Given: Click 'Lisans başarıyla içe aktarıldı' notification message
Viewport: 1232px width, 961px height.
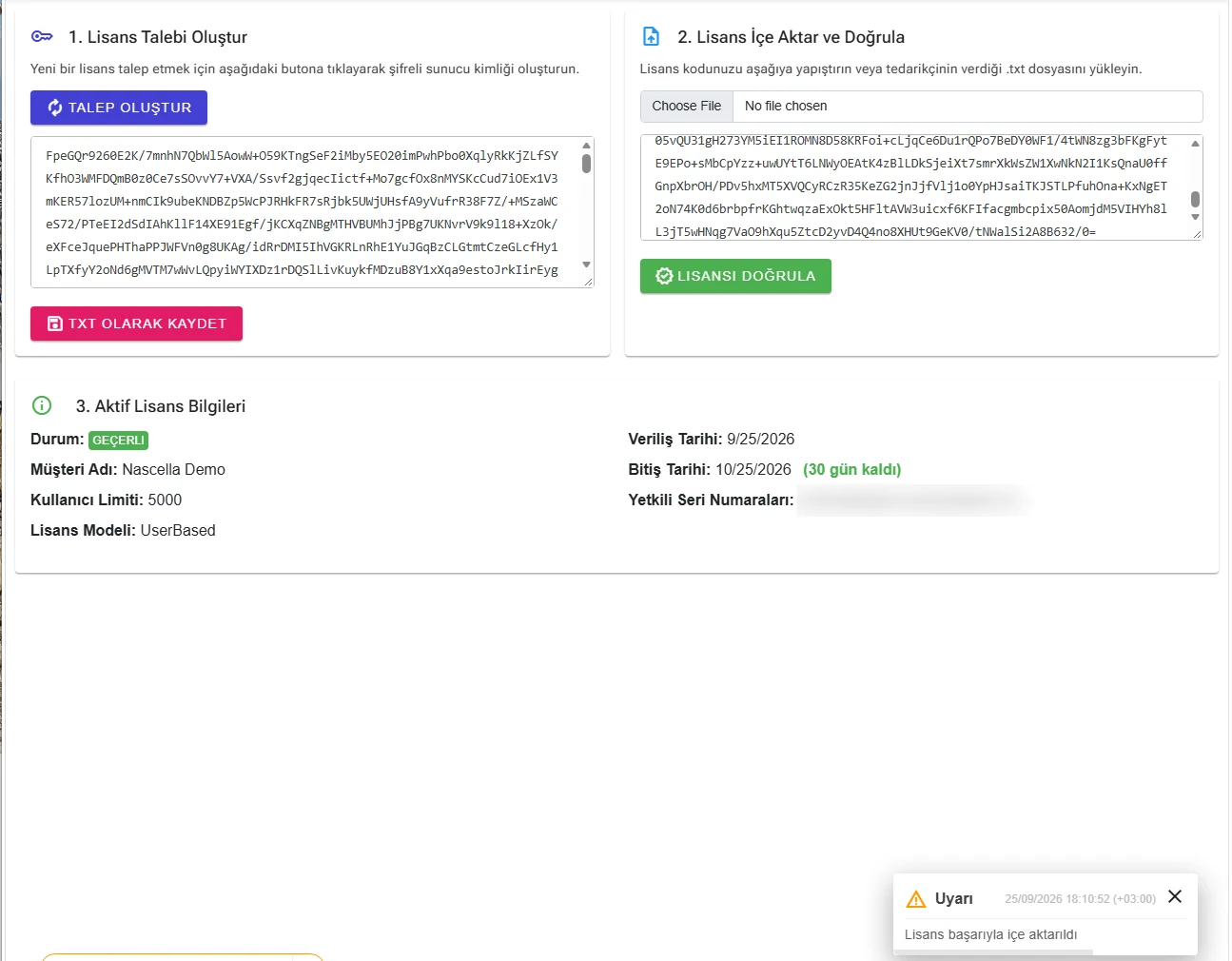Looking at the screenshot, I should tap(990, 934).
